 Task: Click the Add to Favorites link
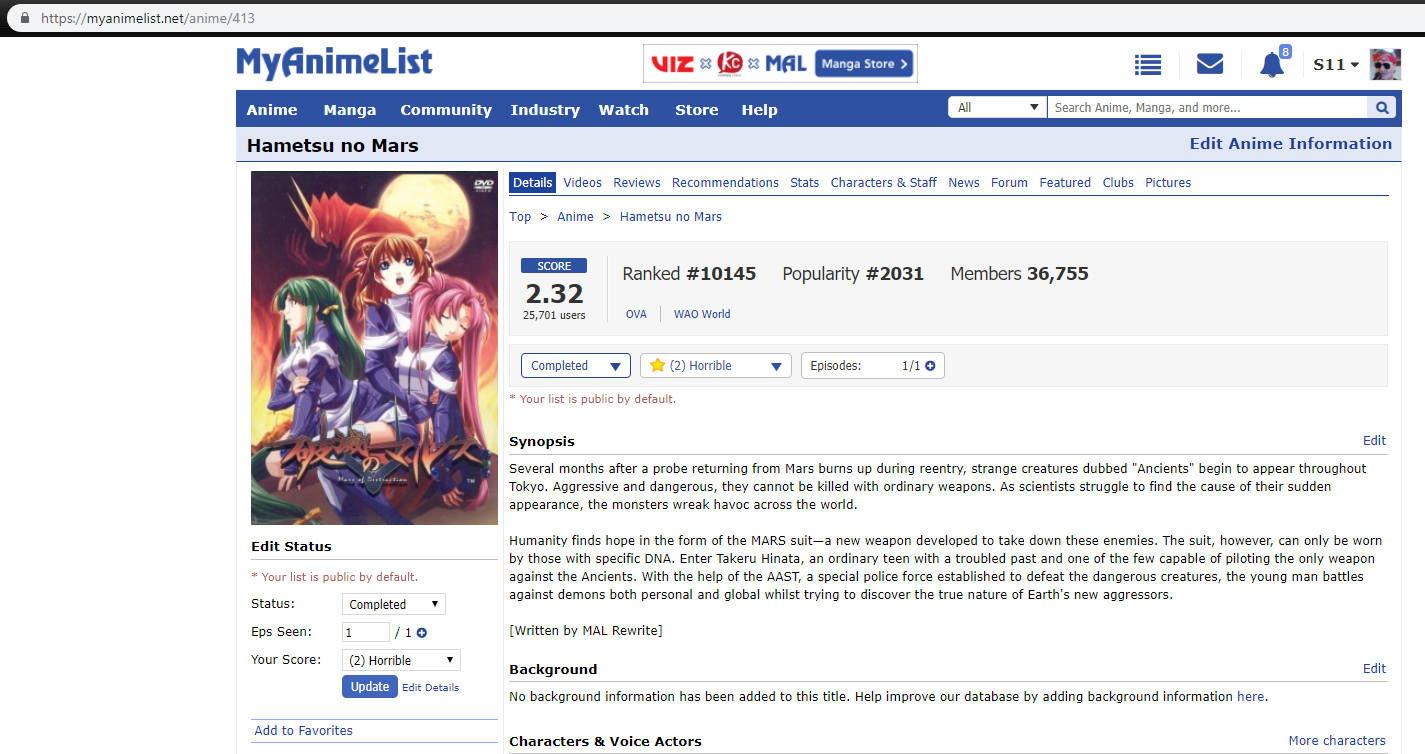[303, 731]
